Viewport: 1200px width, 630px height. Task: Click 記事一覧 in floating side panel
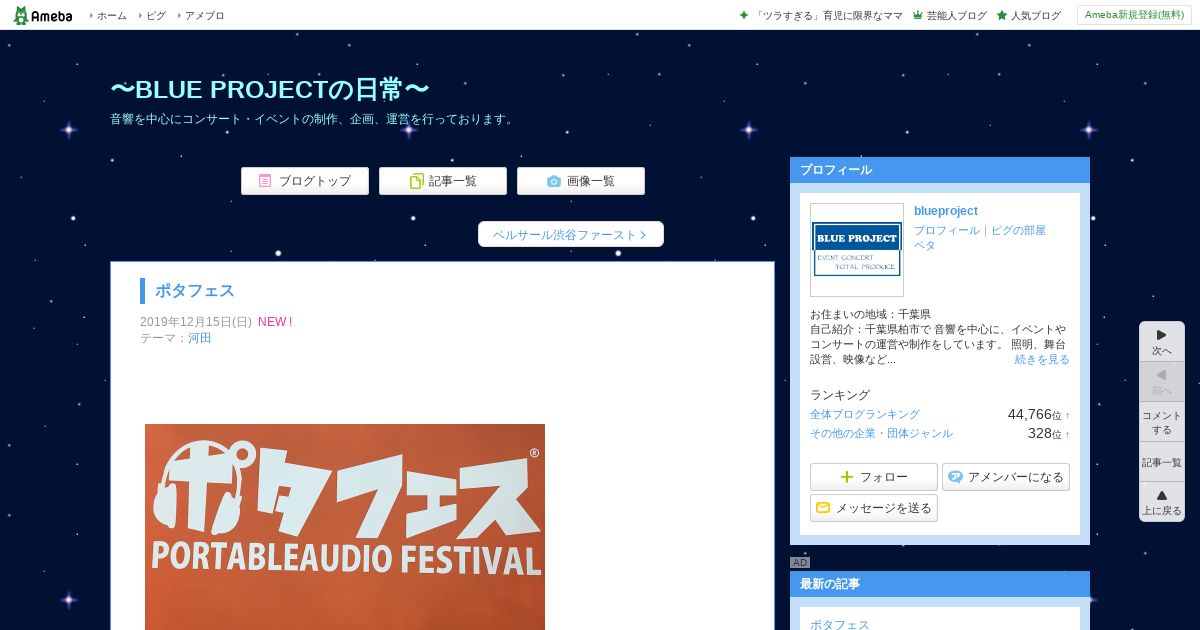[x=1162, y=462]
